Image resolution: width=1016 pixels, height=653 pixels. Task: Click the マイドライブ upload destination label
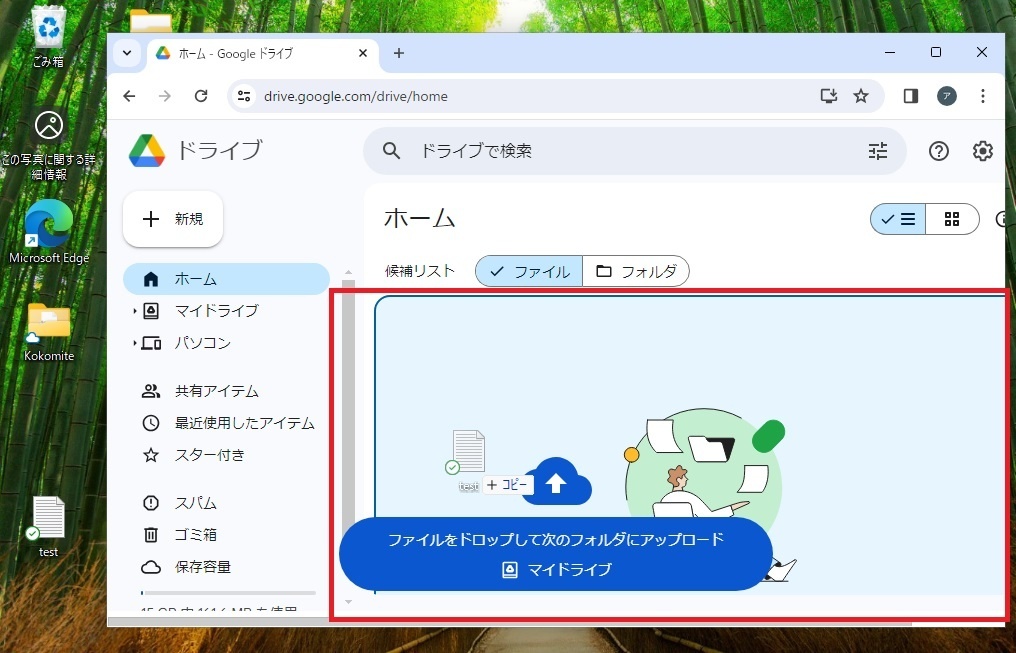coord(557,569)
